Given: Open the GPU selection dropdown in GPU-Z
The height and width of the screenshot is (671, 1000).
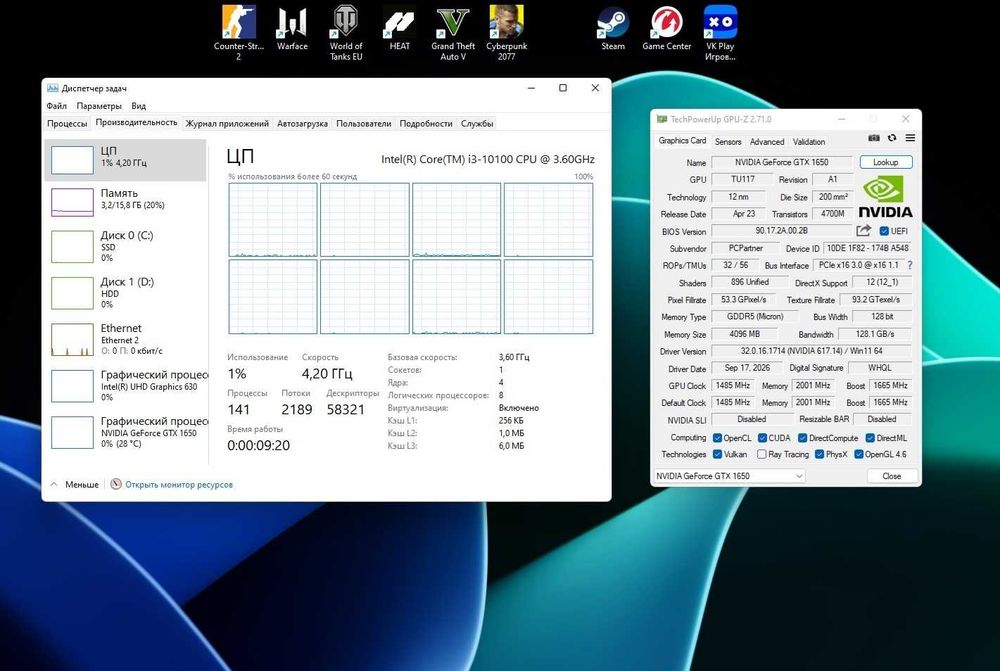Looking at the screenshot, I should (729, 476).
